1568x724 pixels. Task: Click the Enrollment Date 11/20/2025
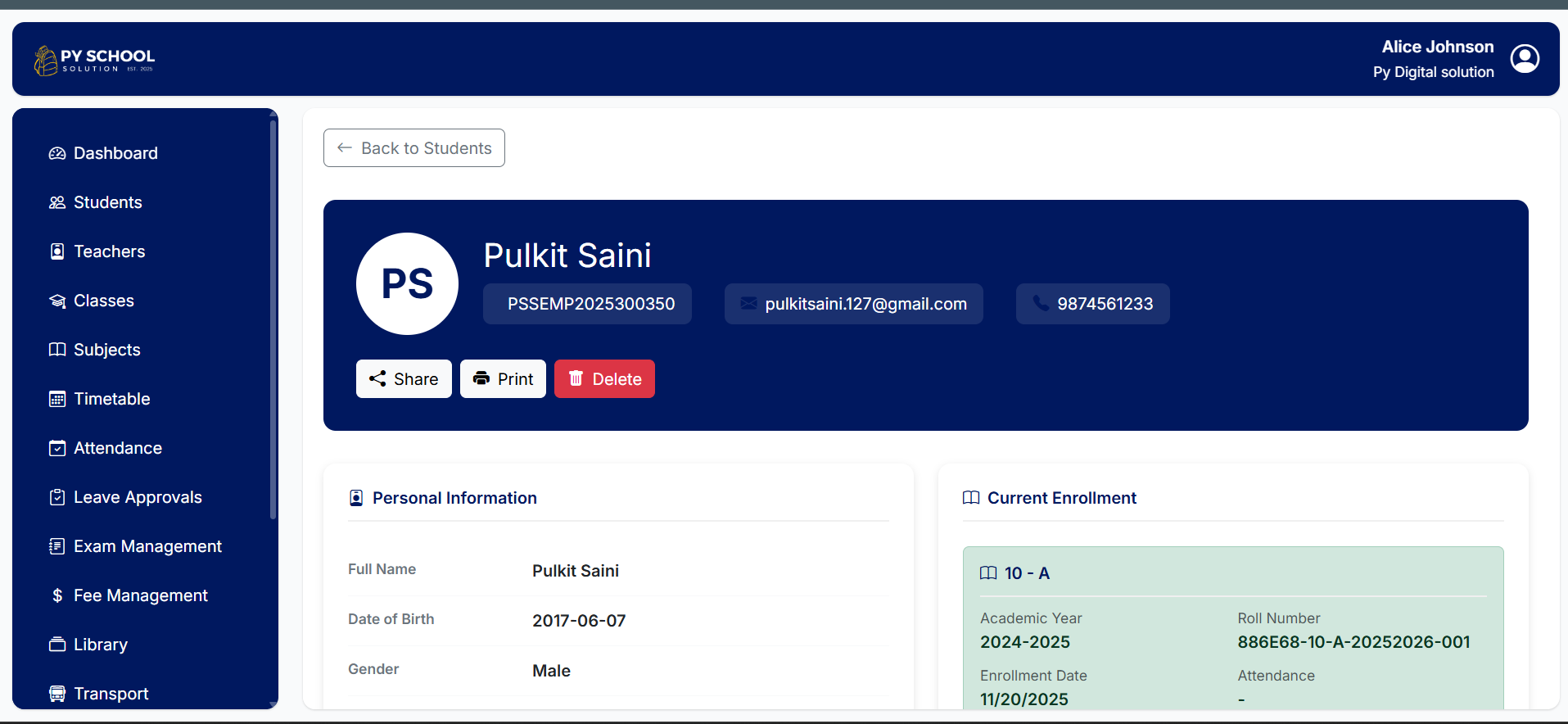[1024, 699]
